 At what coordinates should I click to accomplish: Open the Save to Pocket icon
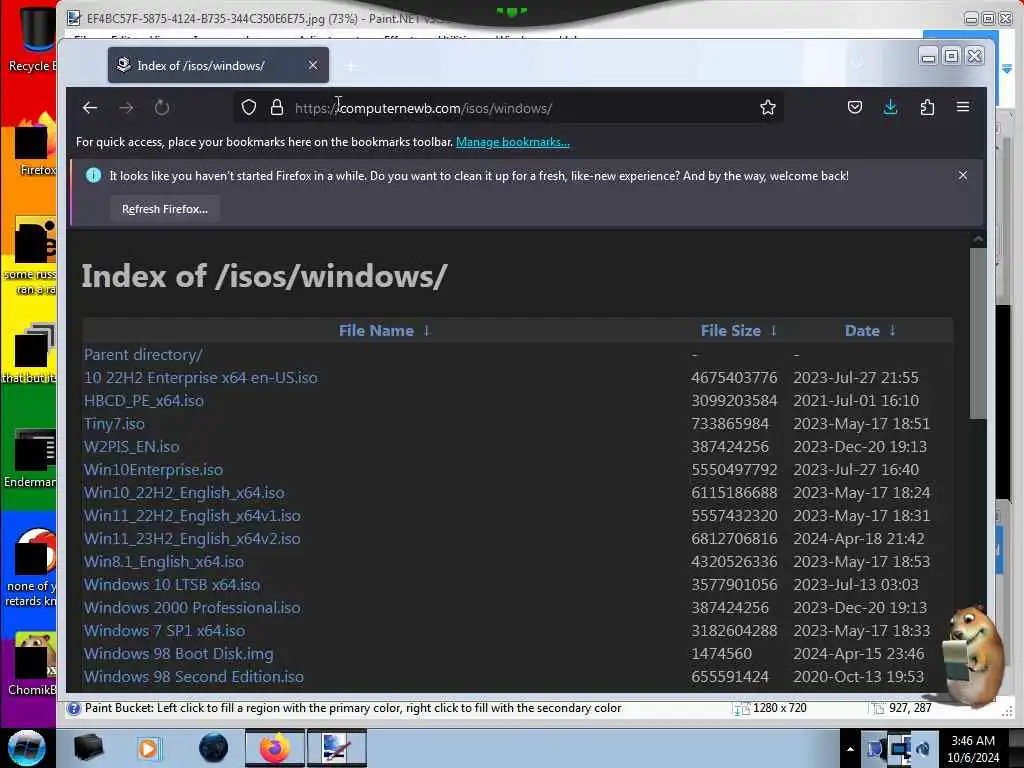[855, 107]
